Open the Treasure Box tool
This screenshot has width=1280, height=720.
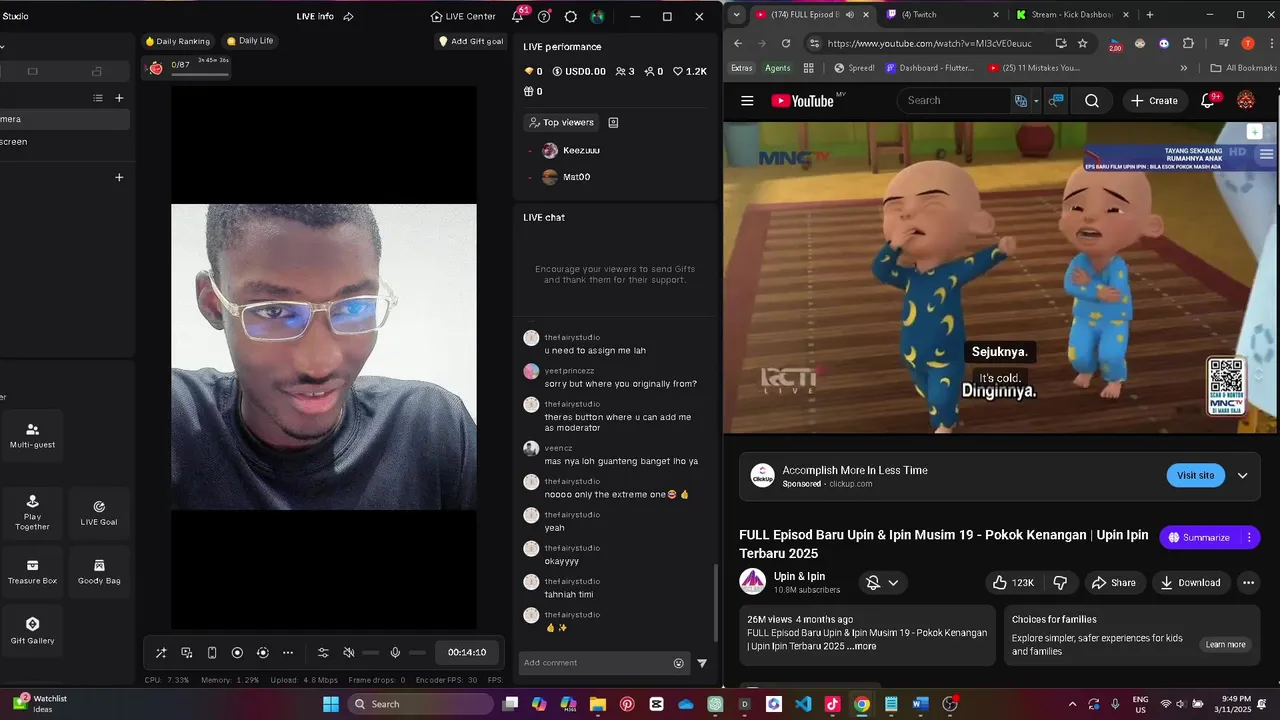pyautogui.click(x=32, y=572)
